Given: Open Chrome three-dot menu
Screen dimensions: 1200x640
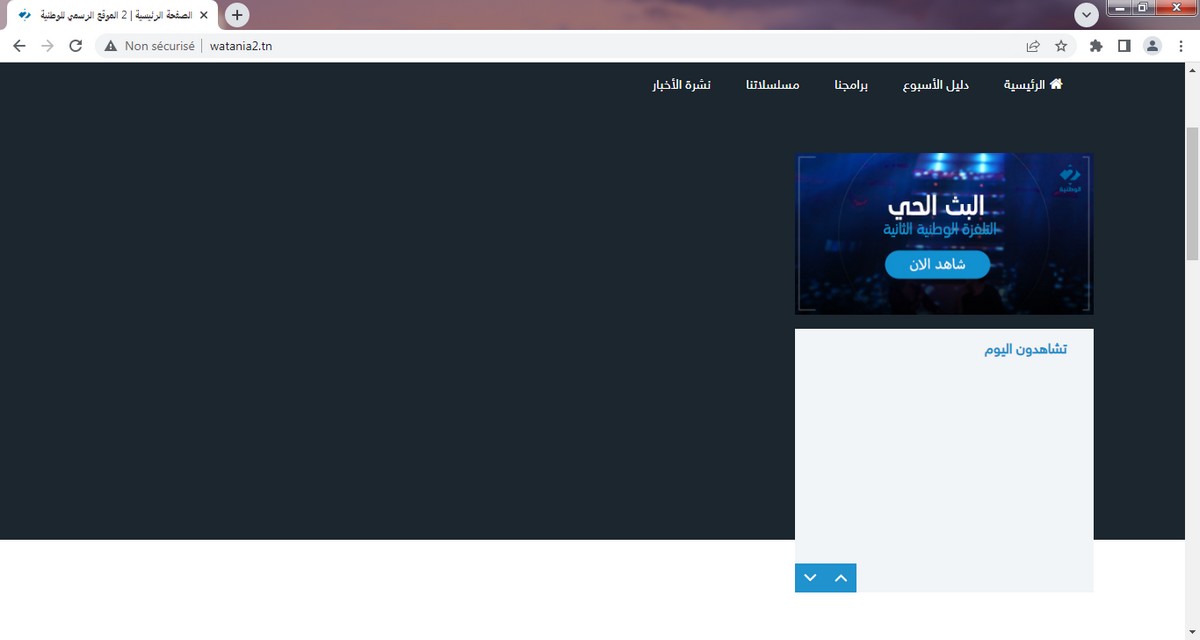Looking at the screenshot, I should tap(1181, 46).
